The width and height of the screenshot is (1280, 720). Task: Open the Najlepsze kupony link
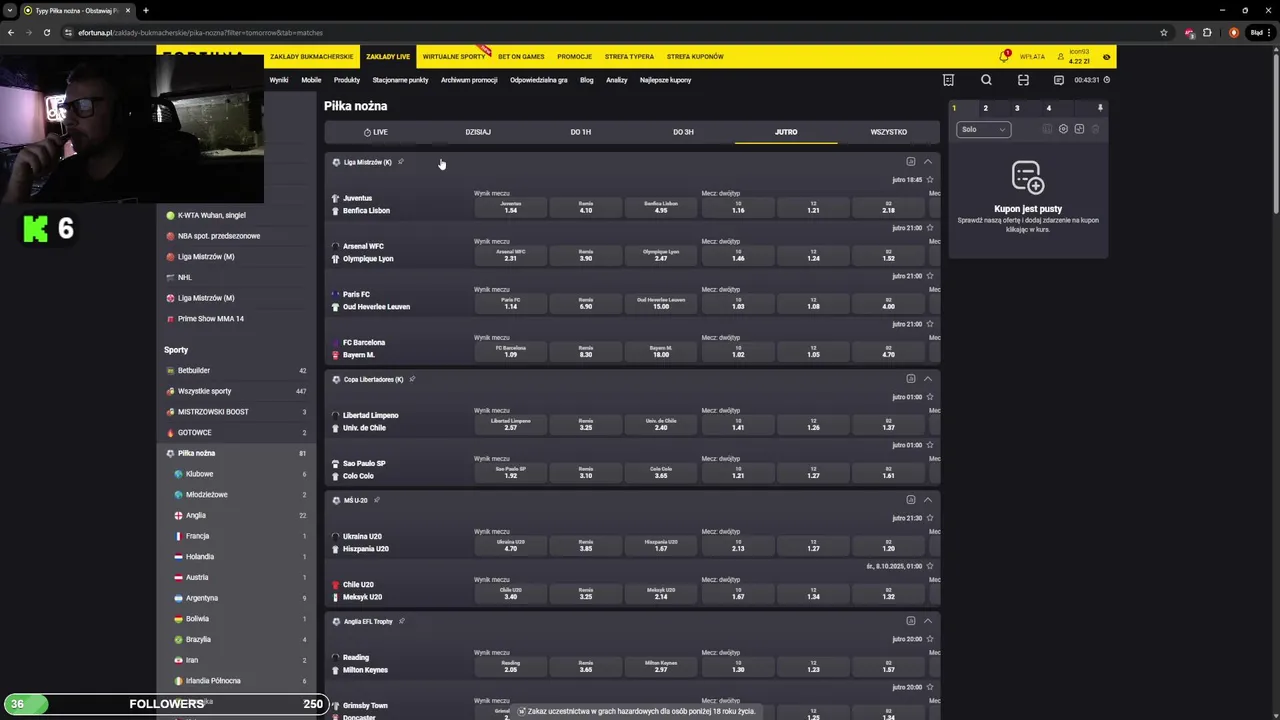pos(666,80)
